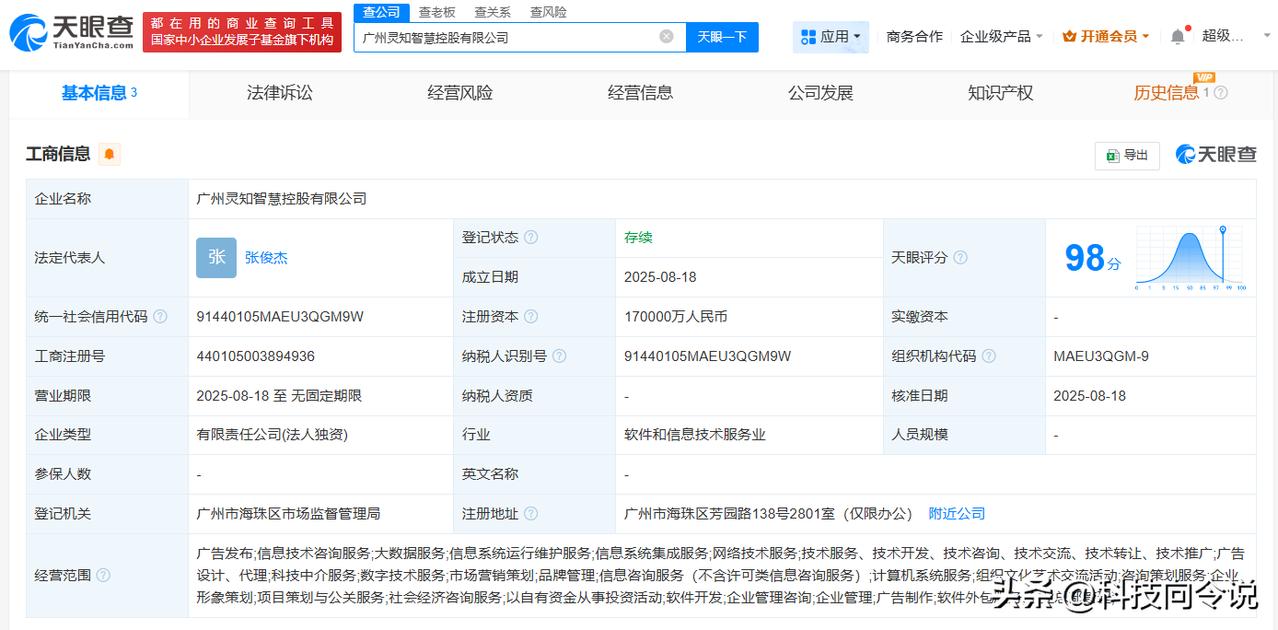Show help icon beside 历史信息 tab
Screen dimensions: 1278x630
pyautogui.click(x=1220, y=93)
